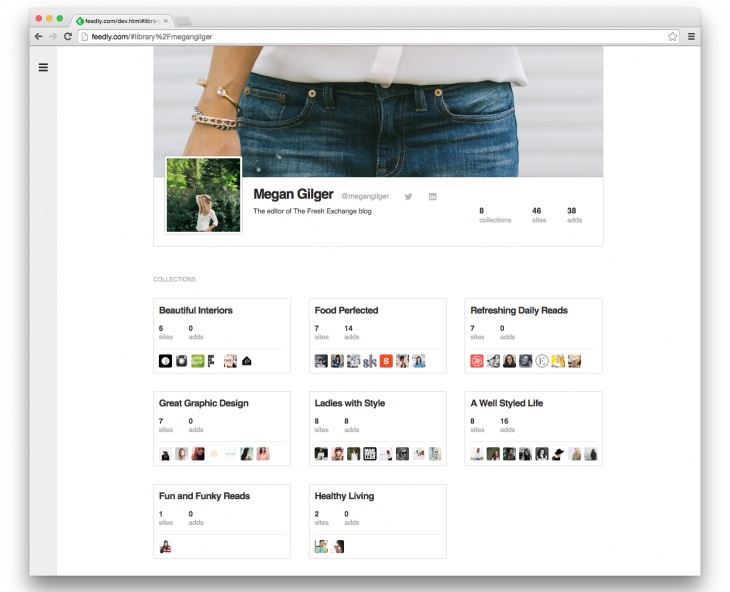Click Megan Gilger's Twitter icon
The width and height of the screenshot is (730, 592).
click(408, 196)
